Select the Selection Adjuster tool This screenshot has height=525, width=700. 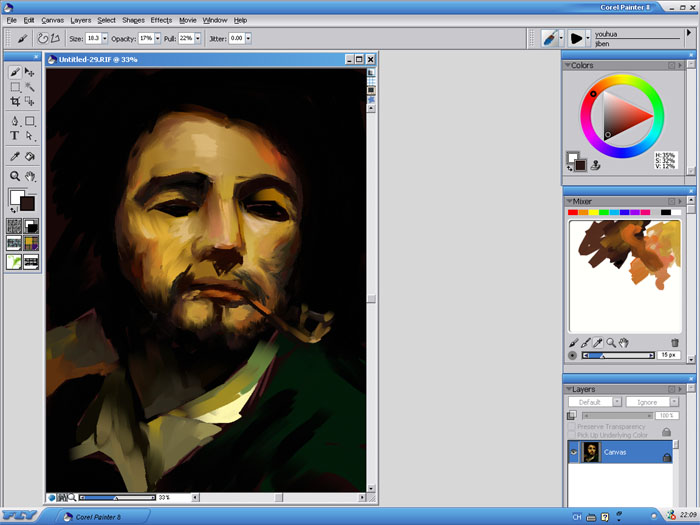29,101
